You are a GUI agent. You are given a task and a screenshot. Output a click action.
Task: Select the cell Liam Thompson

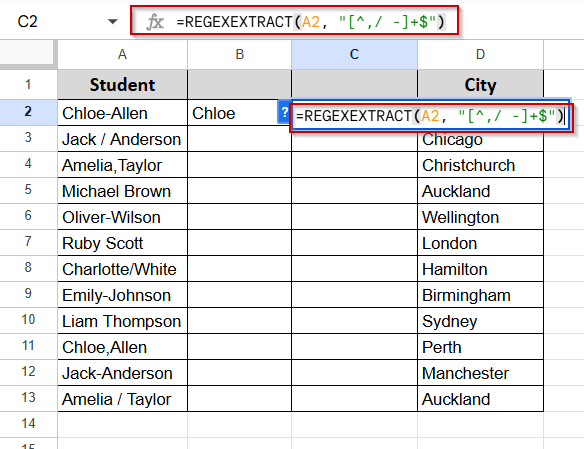[122, 321]
